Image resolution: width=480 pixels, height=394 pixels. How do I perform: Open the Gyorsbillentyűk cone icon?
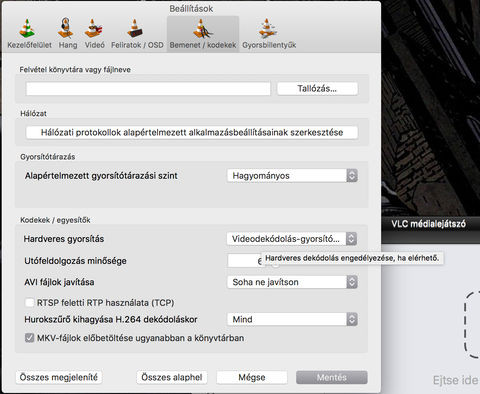tap(268, 28)
